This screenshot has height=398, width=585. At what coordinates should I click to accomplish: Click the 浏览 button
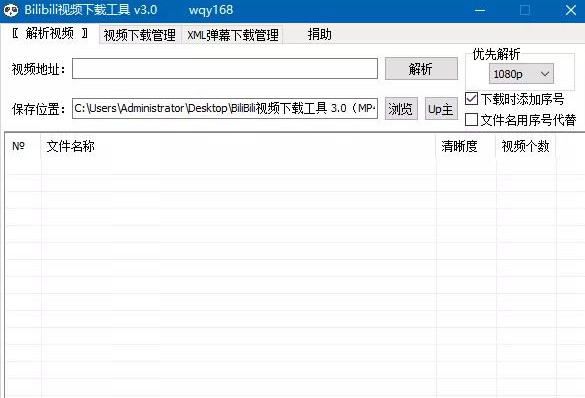(x=401, y=109)
